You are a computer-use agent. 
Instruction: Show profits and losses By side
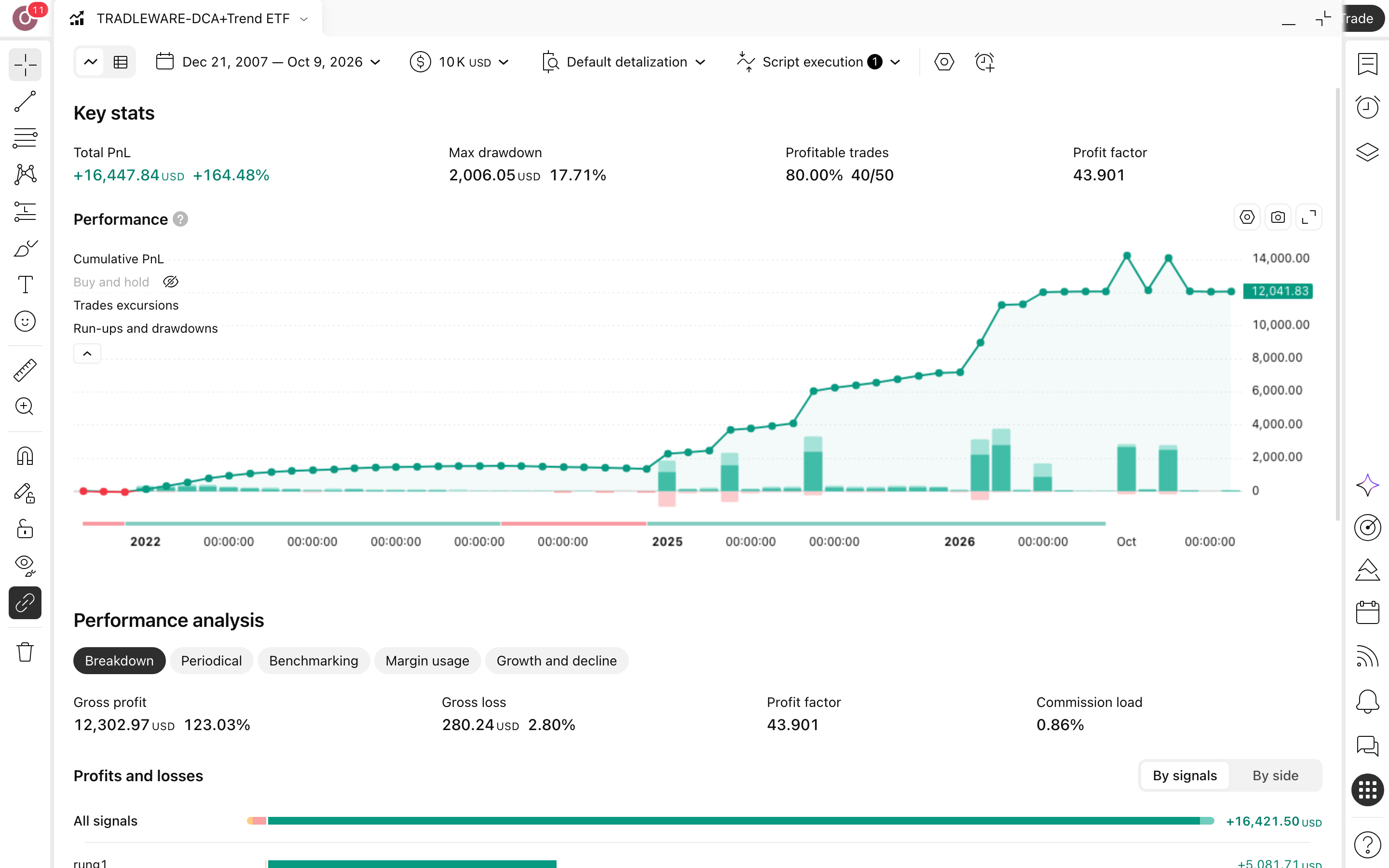click(x=1275, y=775)
